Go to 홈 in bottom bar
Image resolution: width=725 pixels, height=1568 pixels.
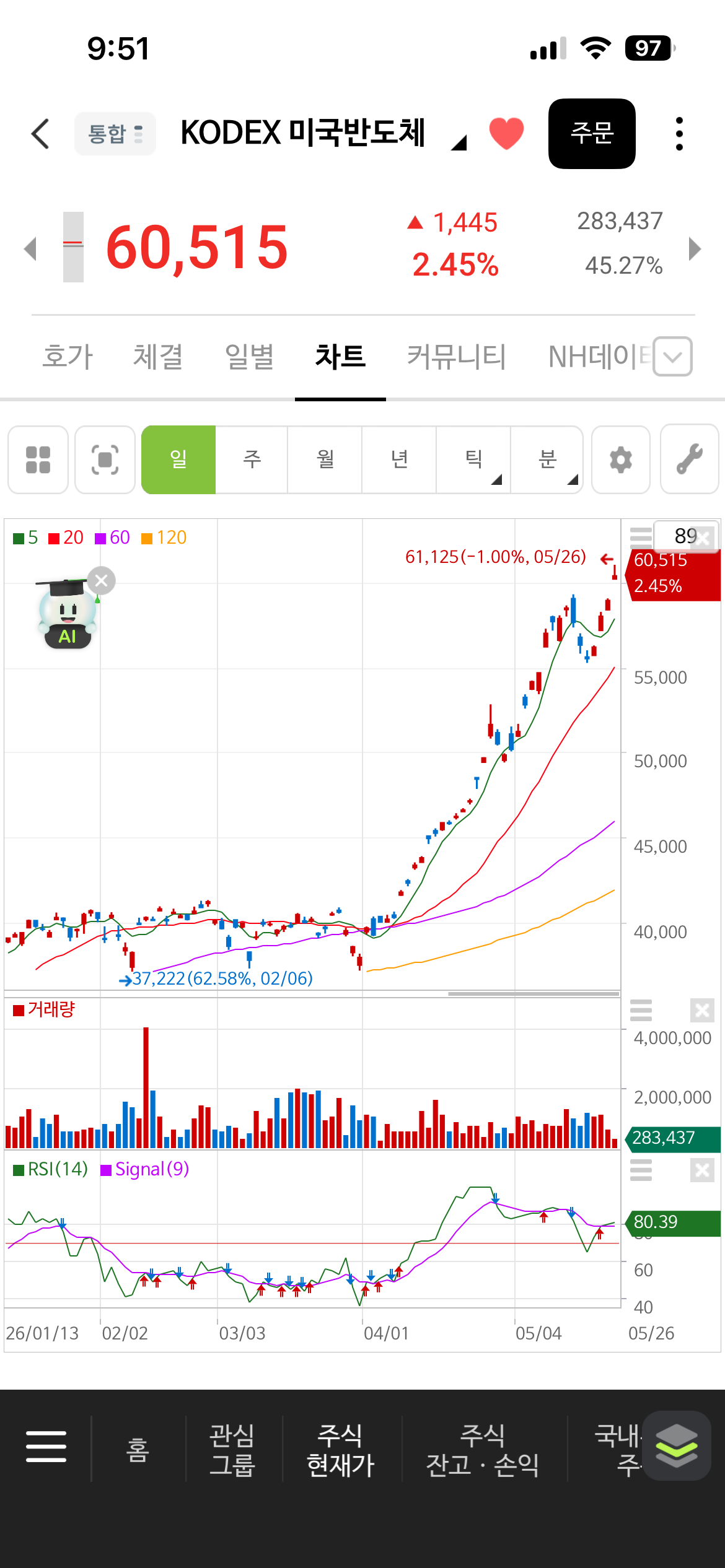pyautogui.click(x=138, y=1449)
